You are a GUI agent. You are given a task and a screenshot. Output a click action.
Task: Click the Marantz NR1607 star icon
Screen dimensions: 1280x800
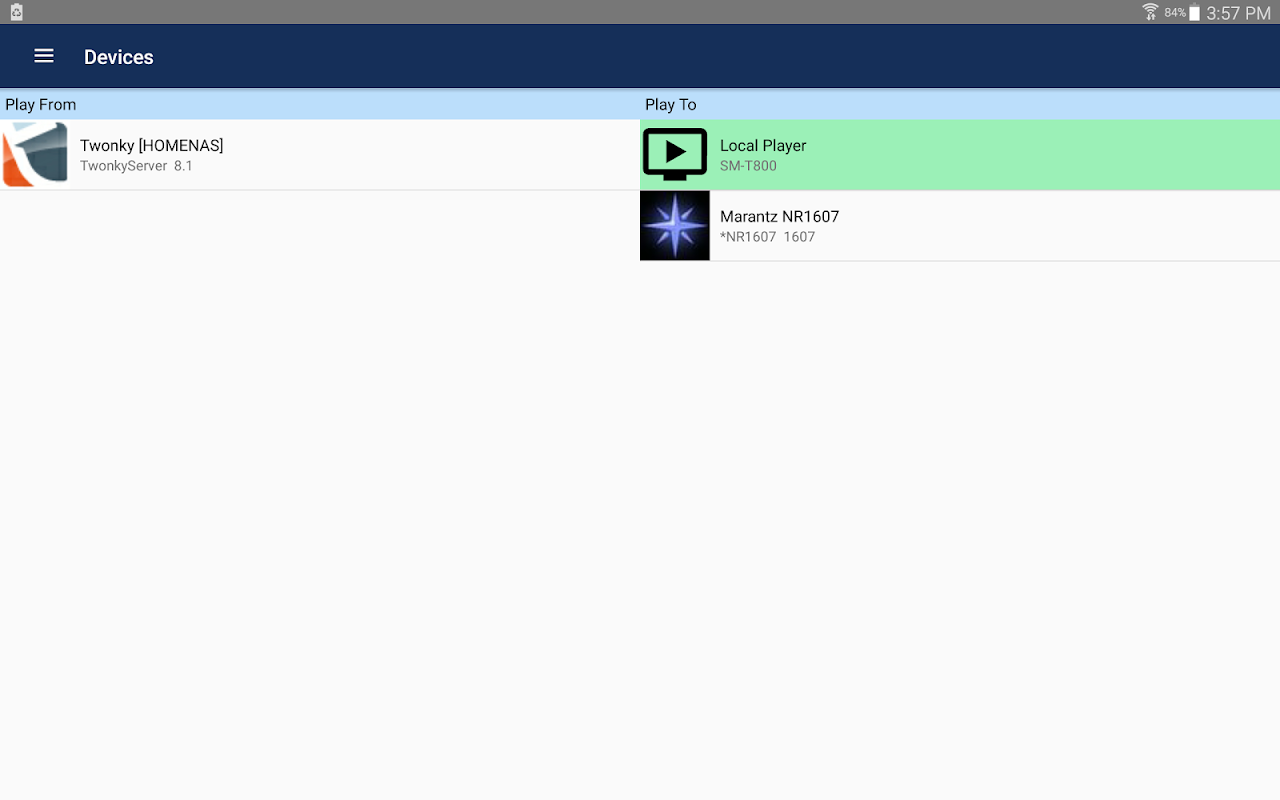click(675, 226)
